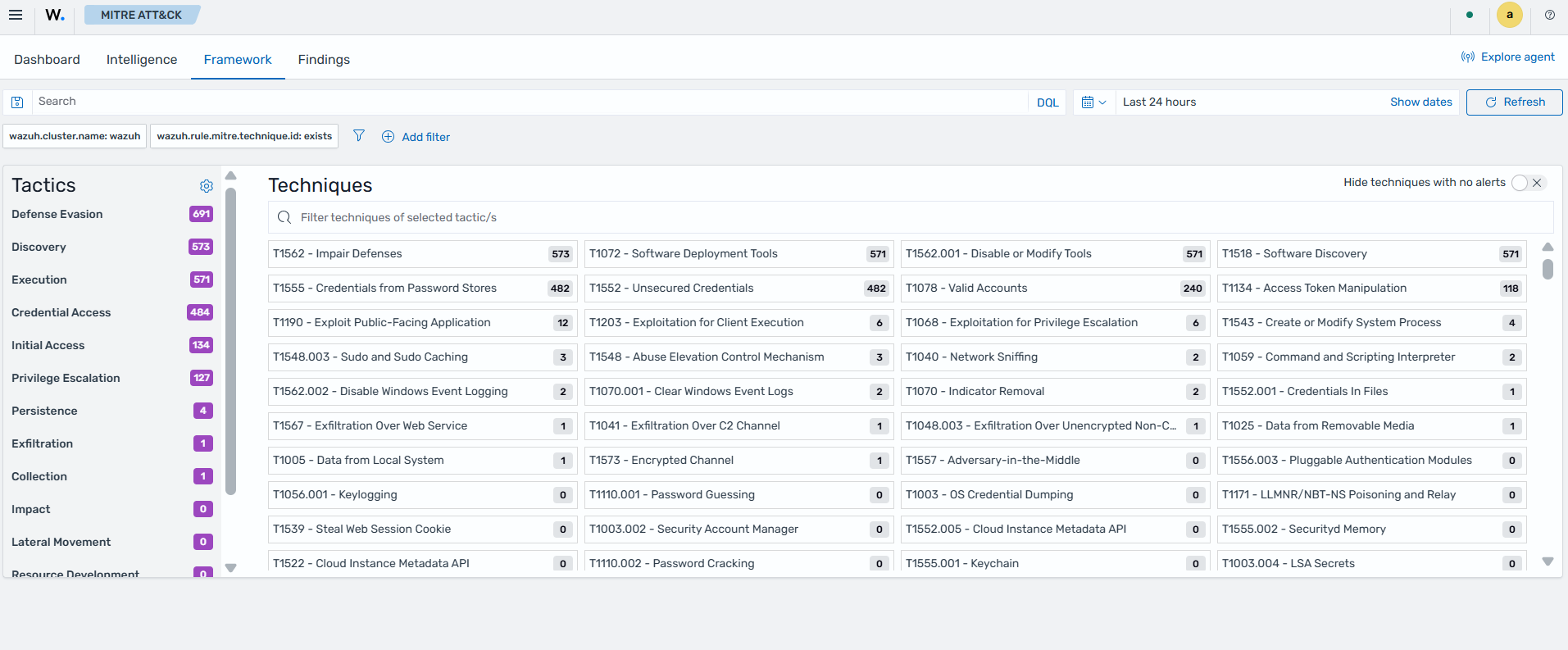
Task: Select Privilege Escalation tactic
Action: point(112,378)
